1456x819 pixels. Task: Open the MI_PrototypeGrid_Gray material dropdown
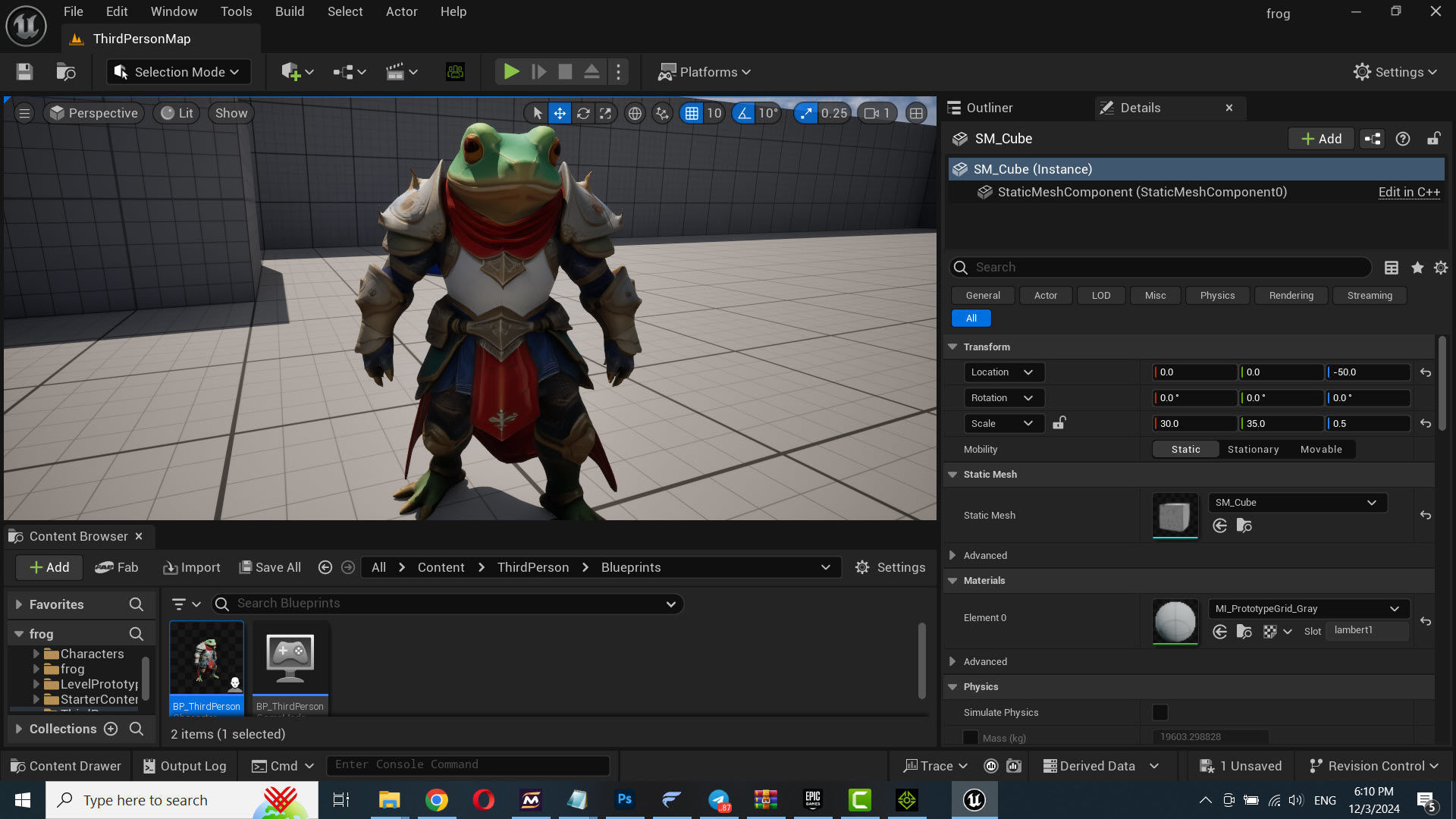click(x=1308, y=609)
